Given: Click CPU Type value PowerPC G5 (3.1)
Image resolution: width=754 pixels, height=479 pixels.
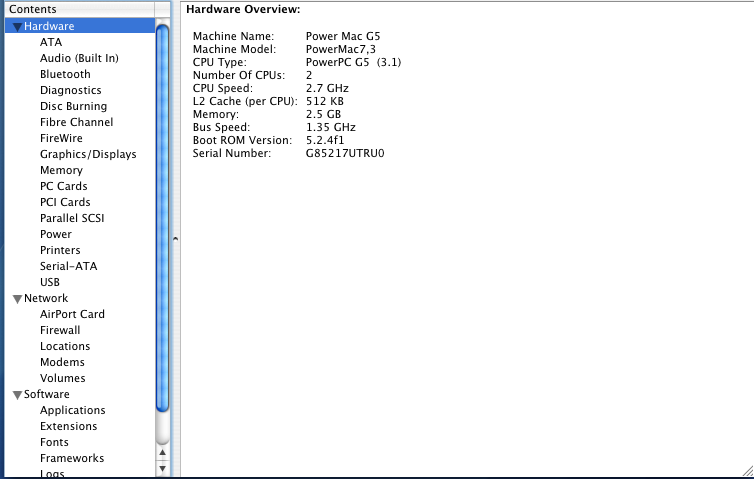Looking at the screenshot, I should click(353, 63).
